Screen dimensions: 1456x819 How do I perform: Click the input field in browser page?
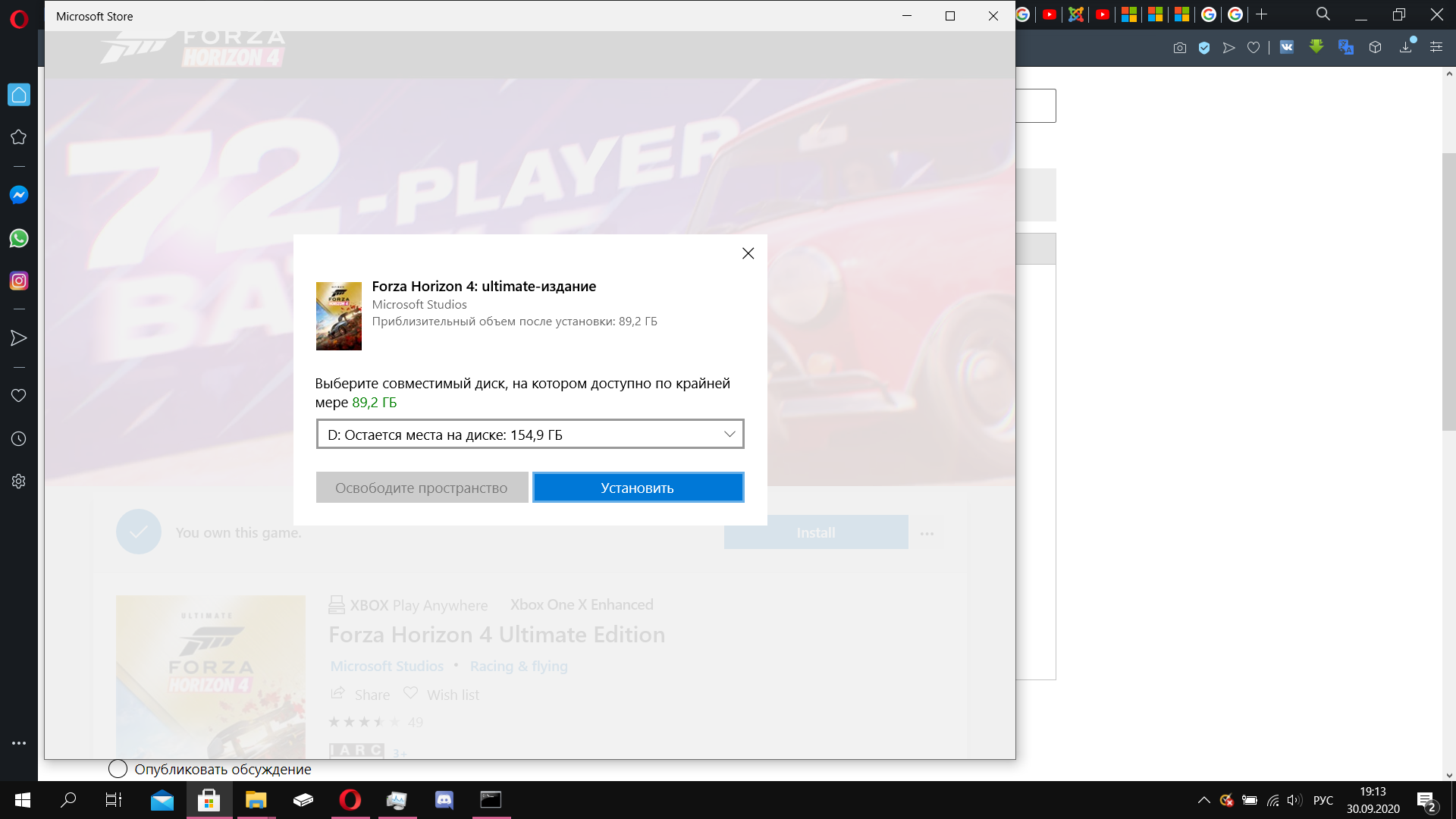(x=1036, y=105)
